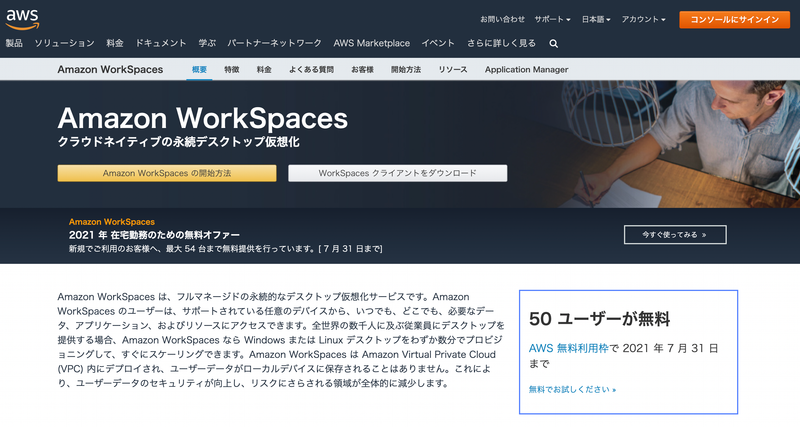Click the large Amazon WorkSpaces hero heading
800x427 pixels.
pos(203,118)
